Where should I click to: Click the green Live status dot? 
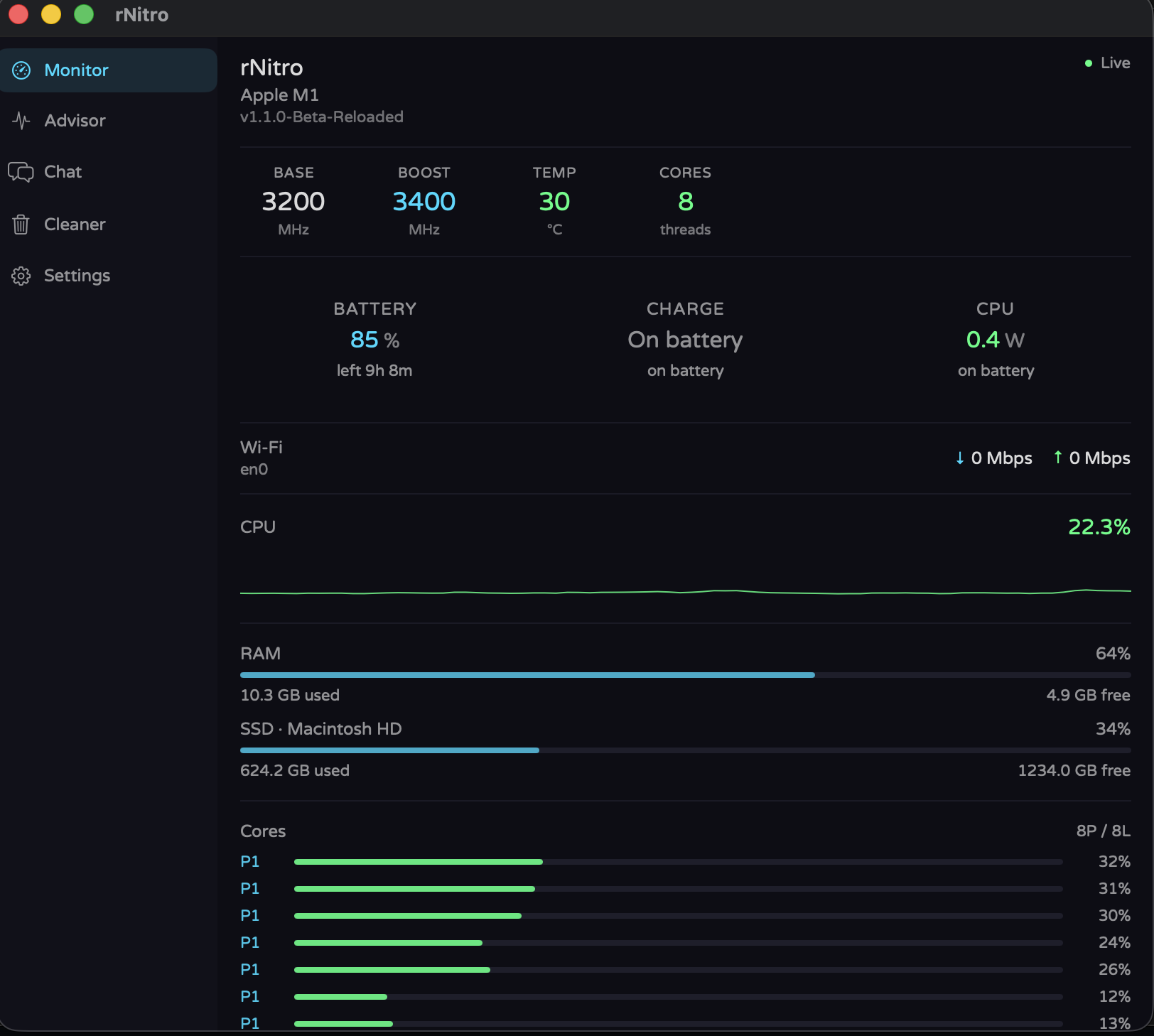coord(1088,63)
